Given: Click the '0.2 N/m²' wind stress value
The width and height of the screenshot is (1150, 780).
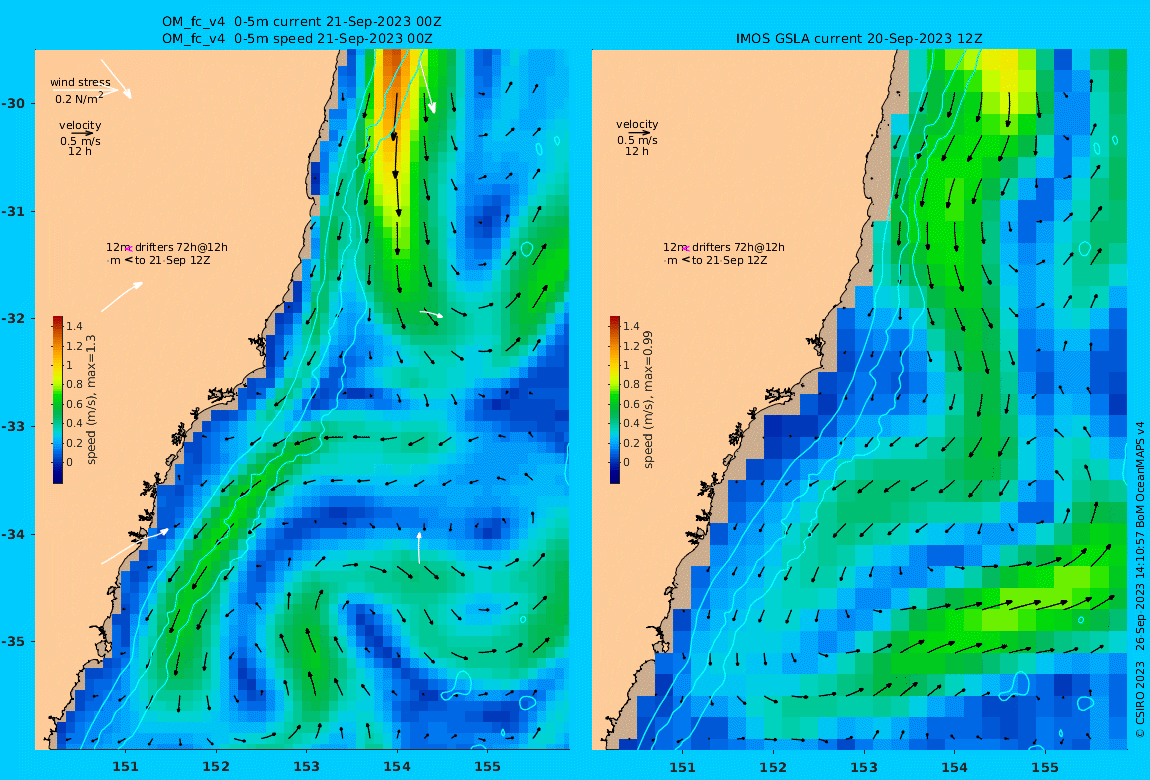Looking at the screenshot, I should pyautogui.click(x=78, y=98).
